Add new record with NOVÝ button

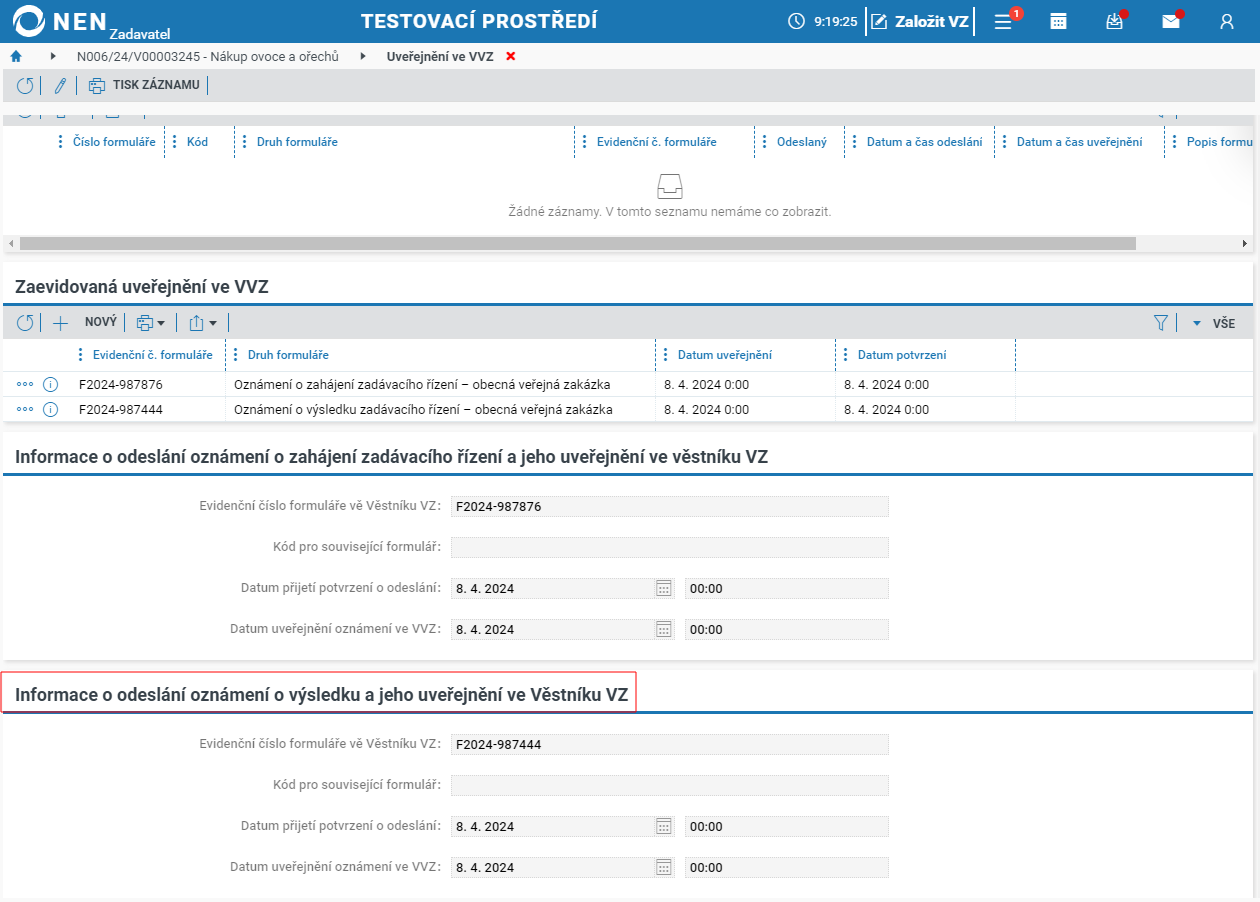pos(86,323)
